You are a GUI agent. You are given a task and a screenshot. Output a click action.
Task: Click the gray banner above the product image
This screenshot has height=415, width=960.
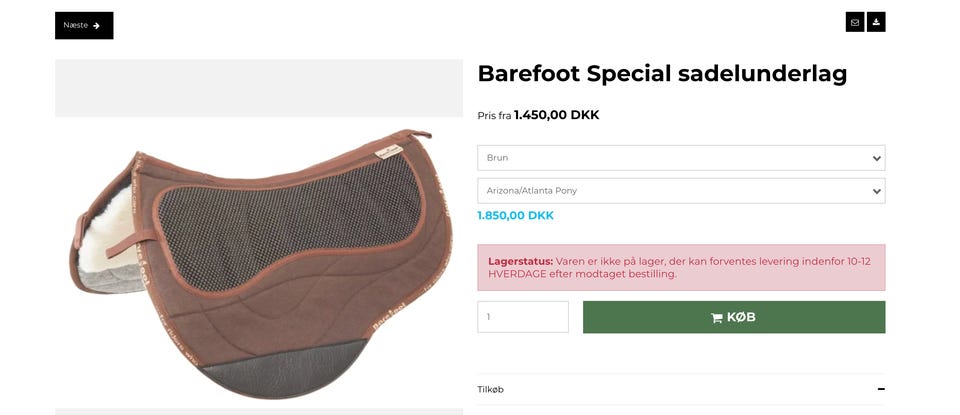(x=258, y=88)
